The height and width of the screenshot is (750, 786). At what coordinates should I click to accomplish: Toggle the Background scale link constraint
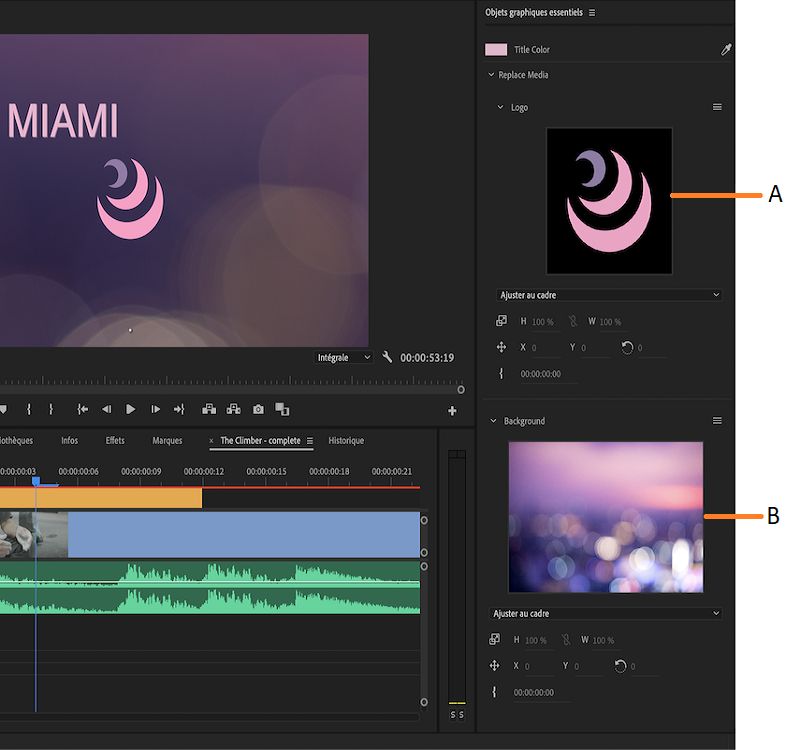[566, 639]
